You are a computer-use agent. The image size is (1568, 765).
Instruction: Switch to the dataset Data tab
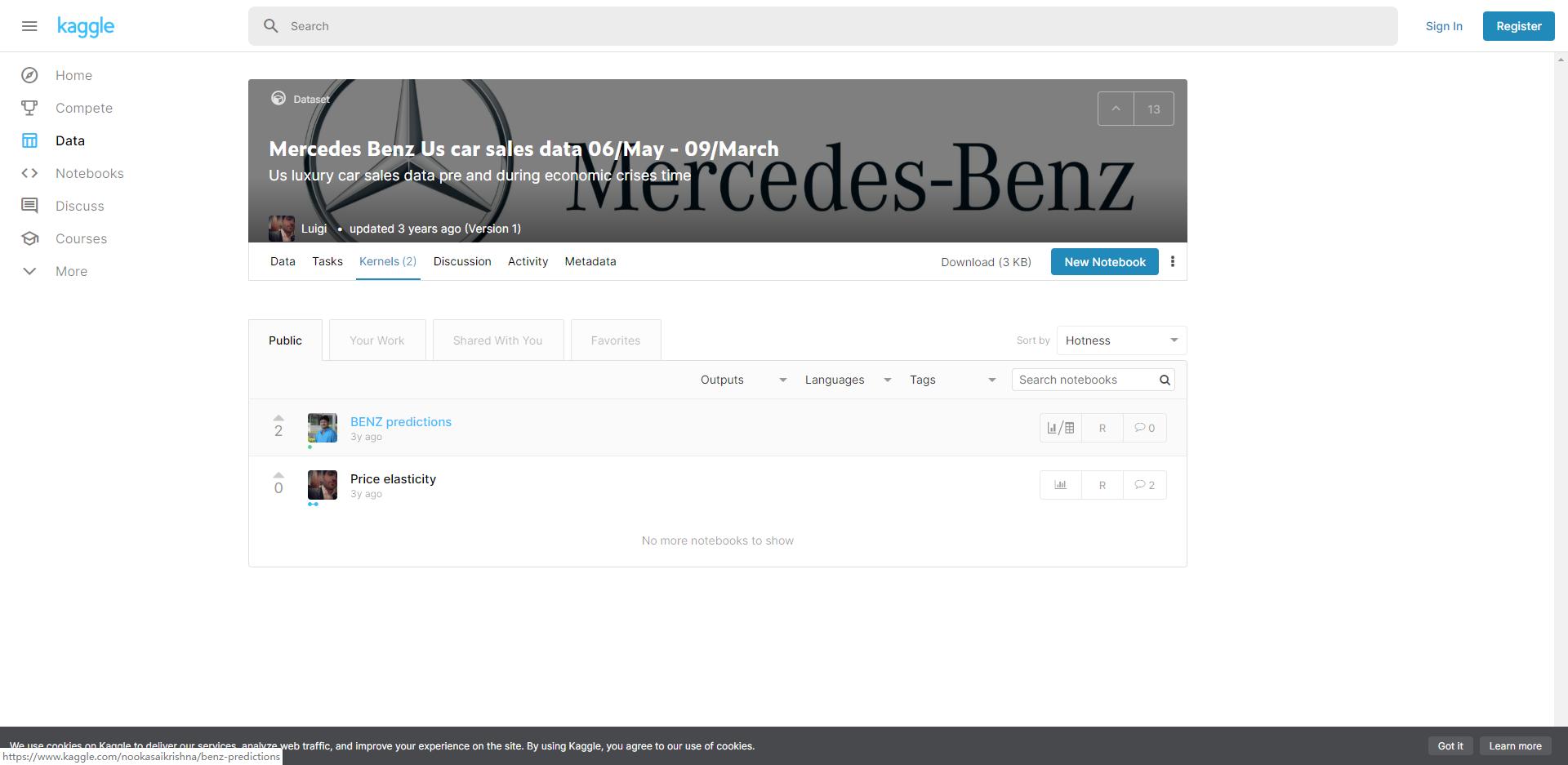283,261
